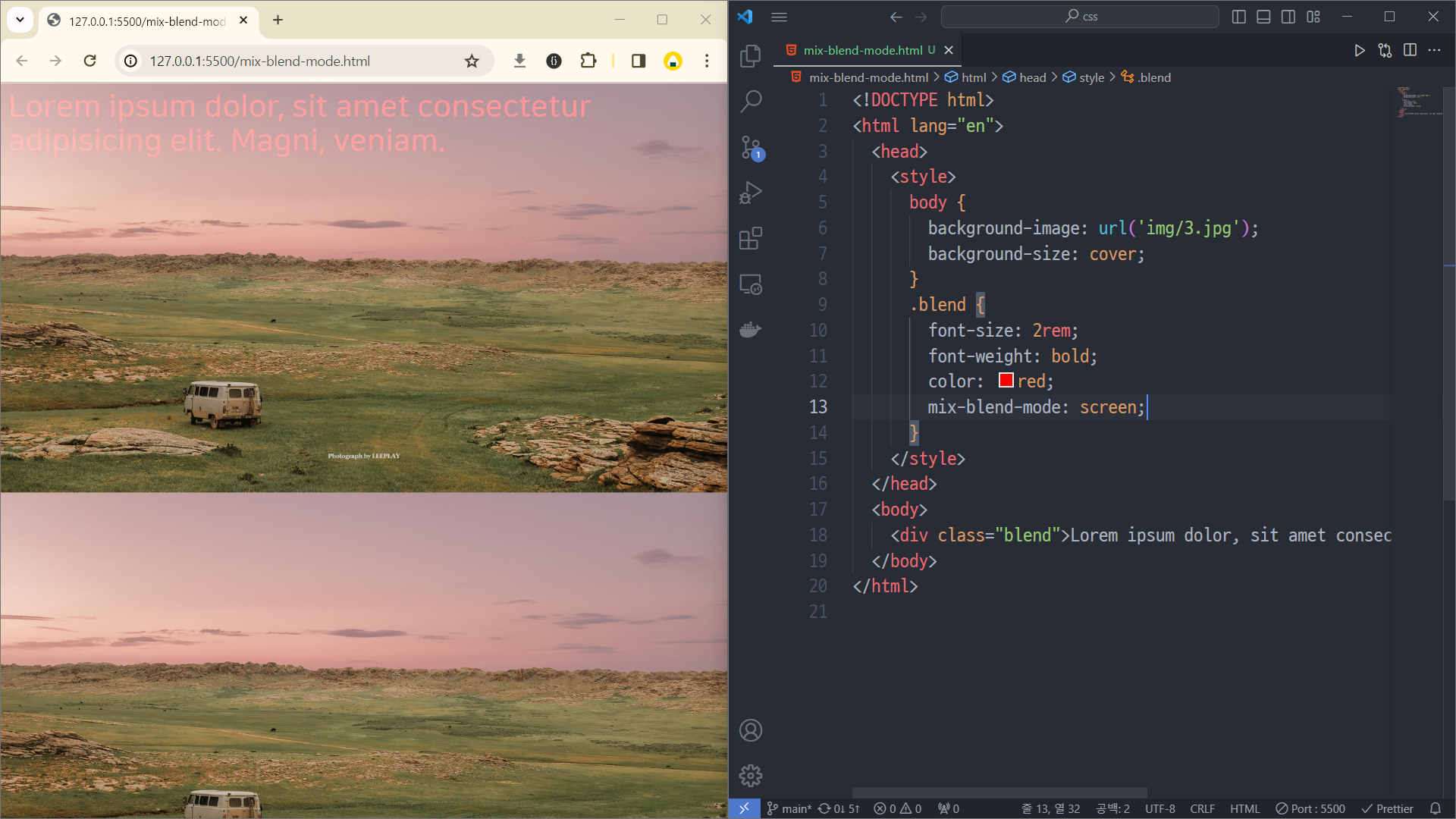
Task: Open the Search view in sidebar
Action: [750, 101]
